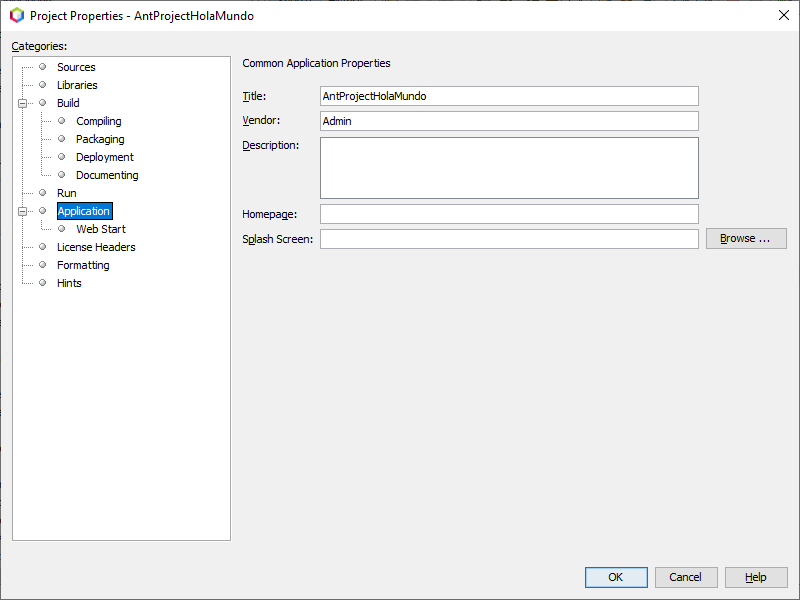Select the Documenting category
This screenshot has height=600, width=800.
click(107, 175)
